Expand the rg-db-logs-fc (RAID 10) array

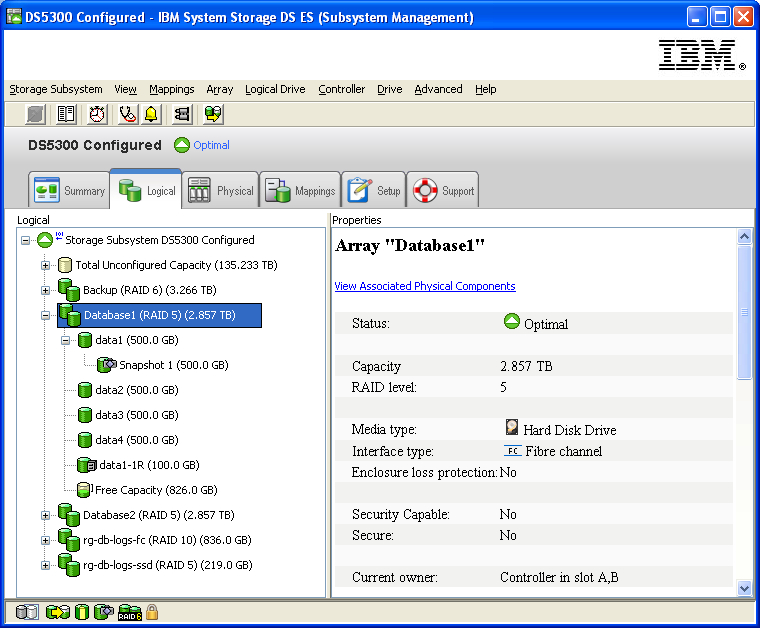(x=46, y=540)
